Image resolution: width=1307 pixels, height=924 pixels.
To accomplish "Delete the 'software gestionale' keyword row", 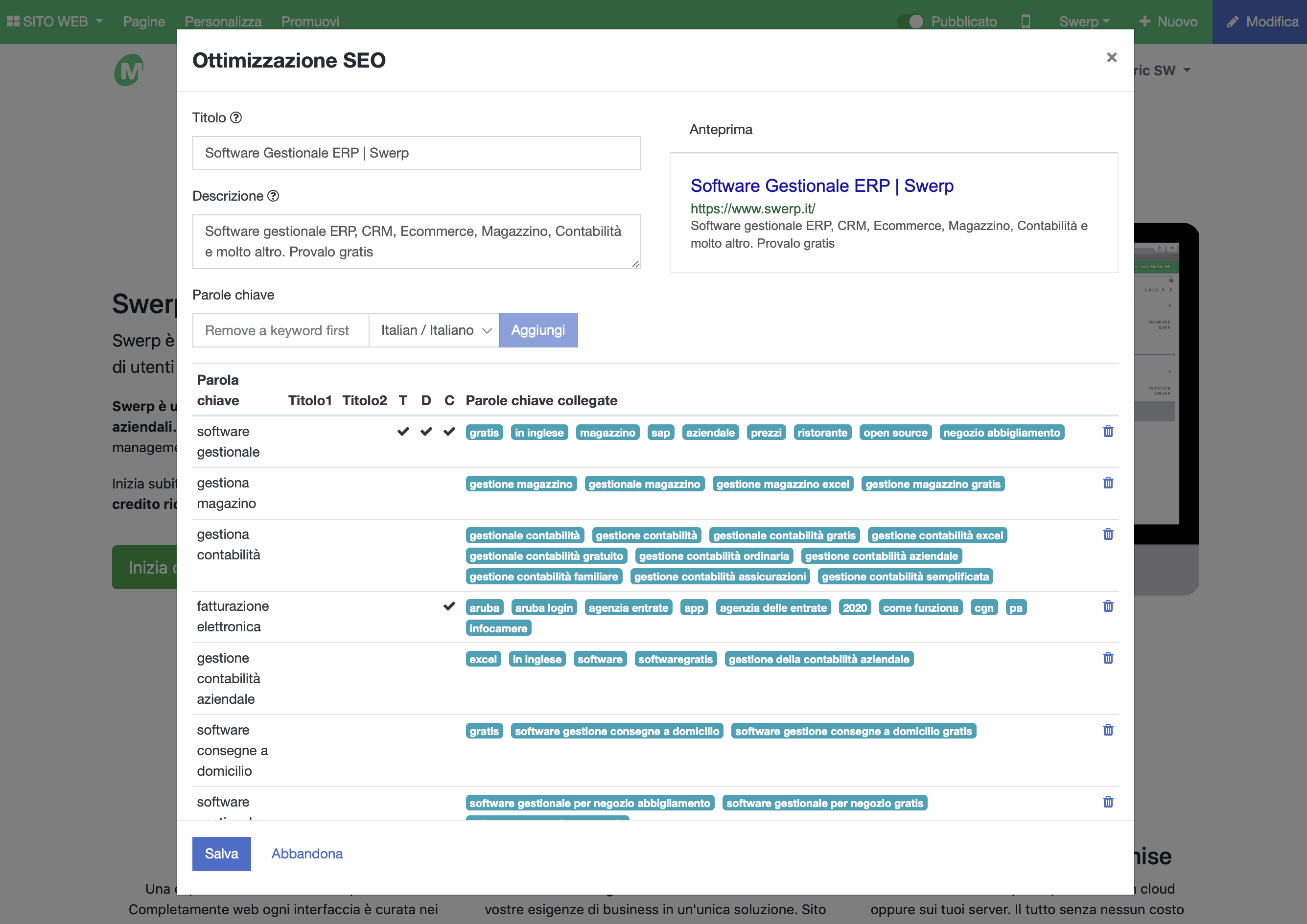I will (1108, 431).
